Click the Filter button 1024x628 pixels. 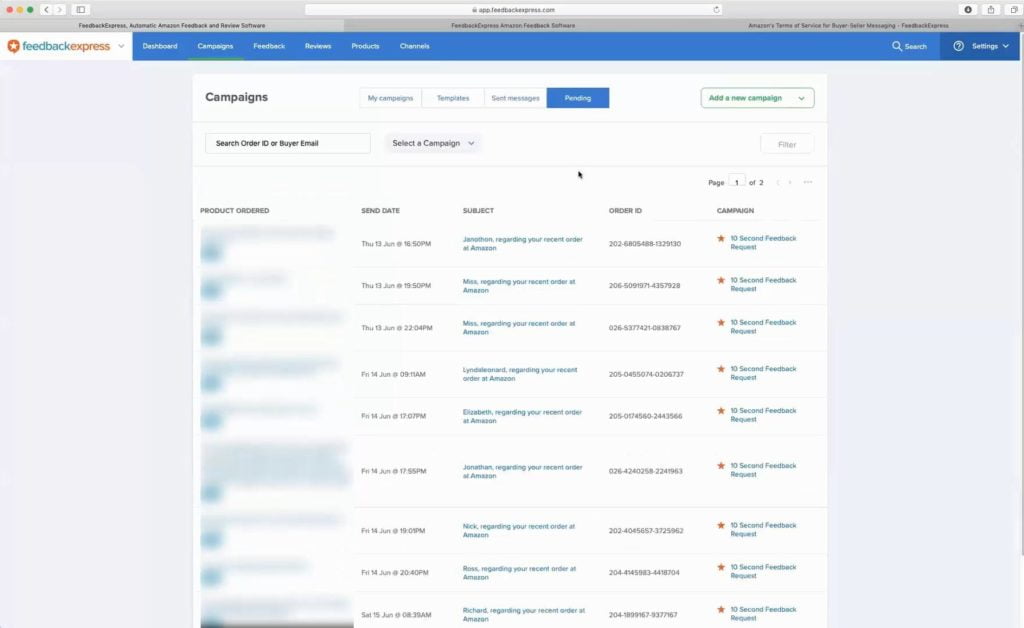tap(787, 144)
